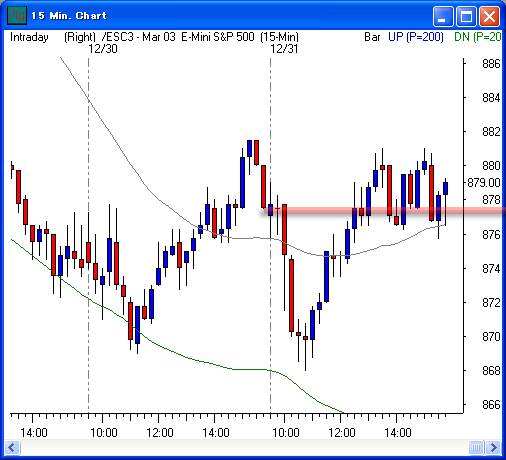The image size is (506, 460).
Task: Click the 12/31 date separator label
Action: [284, 49]
